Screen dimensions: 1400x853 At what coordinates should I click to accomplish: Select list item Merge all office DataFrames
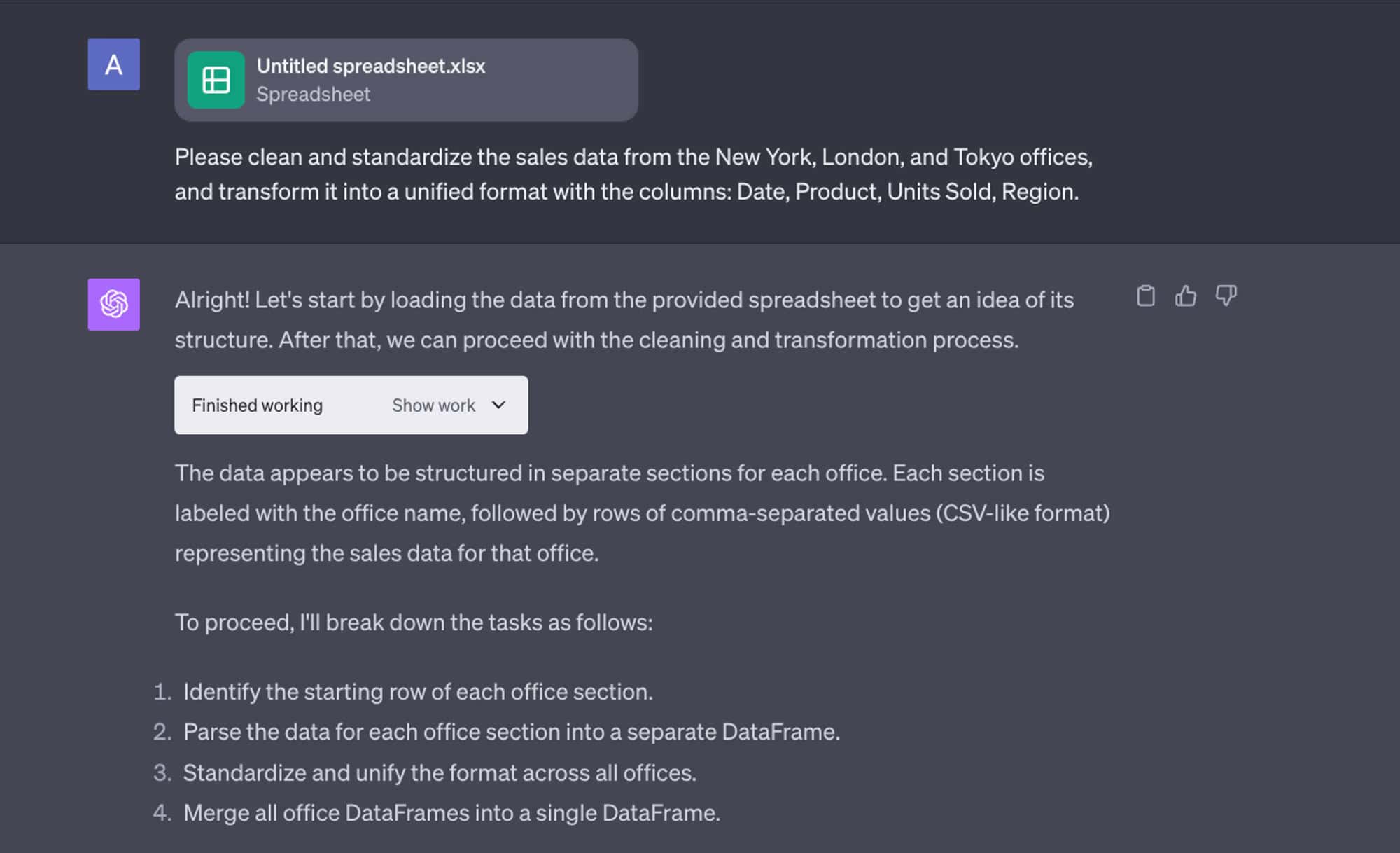451,812
